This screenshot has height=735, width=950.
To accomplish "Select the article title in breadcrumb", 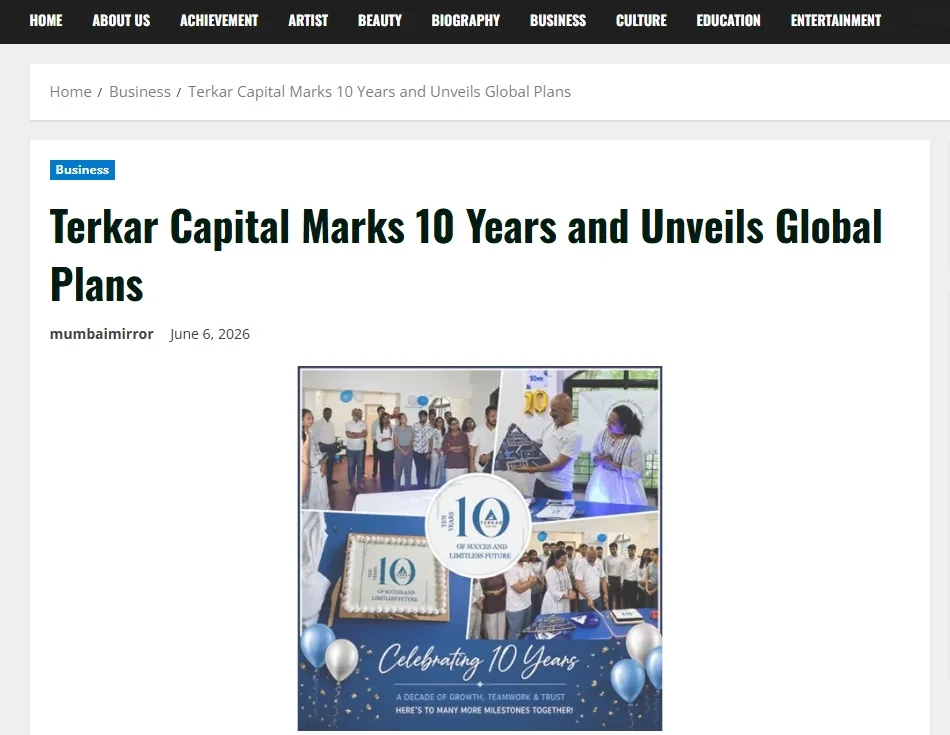I will pos(379,91).
